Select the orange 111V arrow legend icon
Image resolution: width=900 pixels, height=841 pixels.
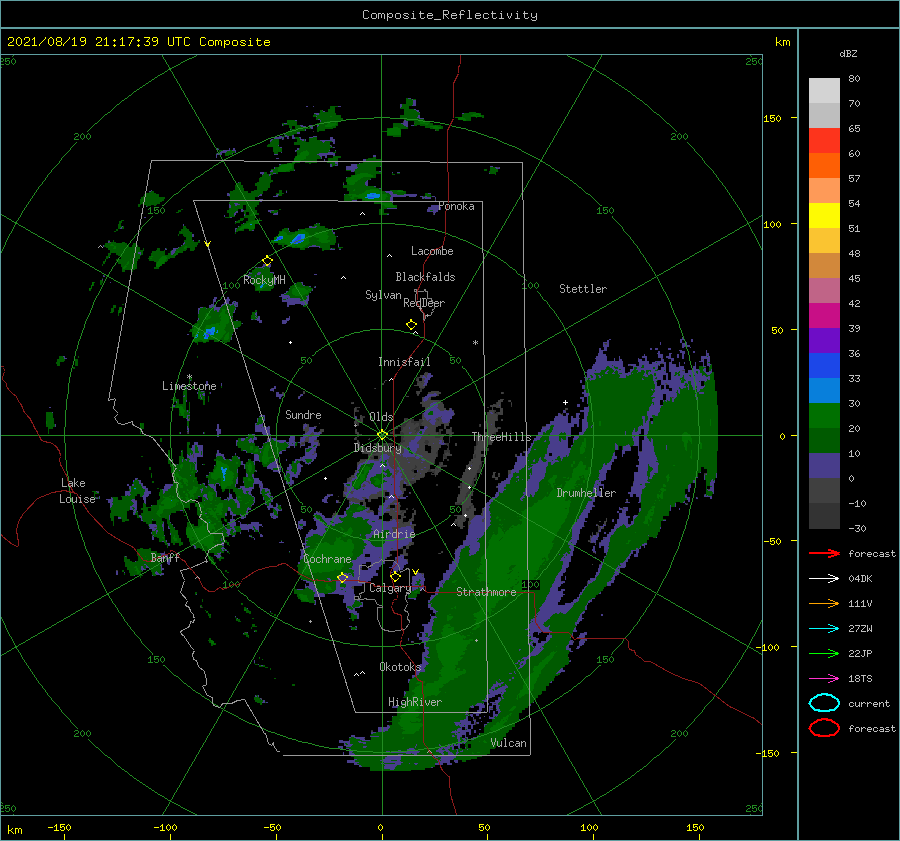click(x=824, y=603)
